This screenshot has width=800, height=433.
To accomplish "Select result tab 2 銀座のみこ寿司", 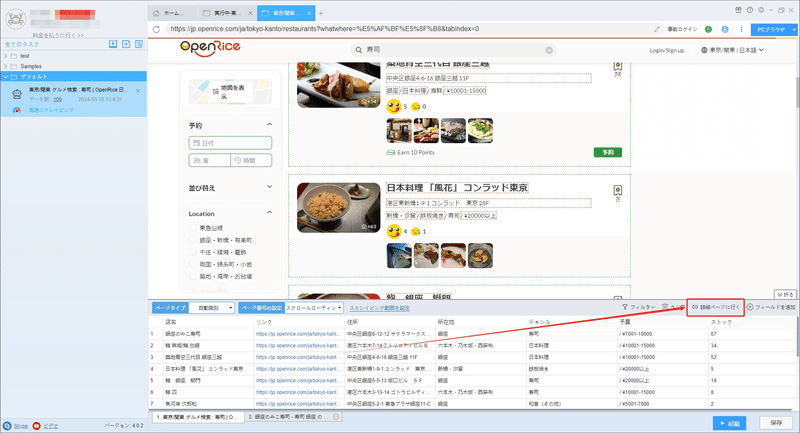I will coord(293,417).
